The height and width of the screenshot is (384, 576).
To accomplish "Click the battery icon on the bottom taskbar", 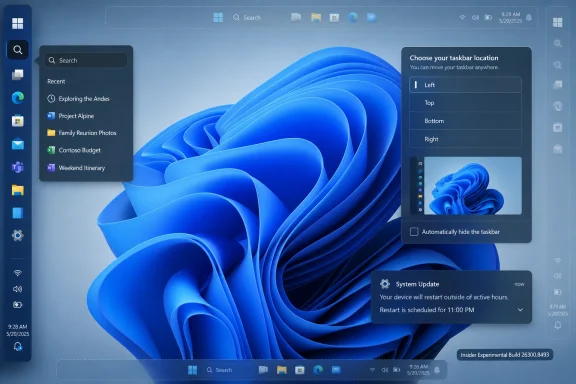I will 397,370.
